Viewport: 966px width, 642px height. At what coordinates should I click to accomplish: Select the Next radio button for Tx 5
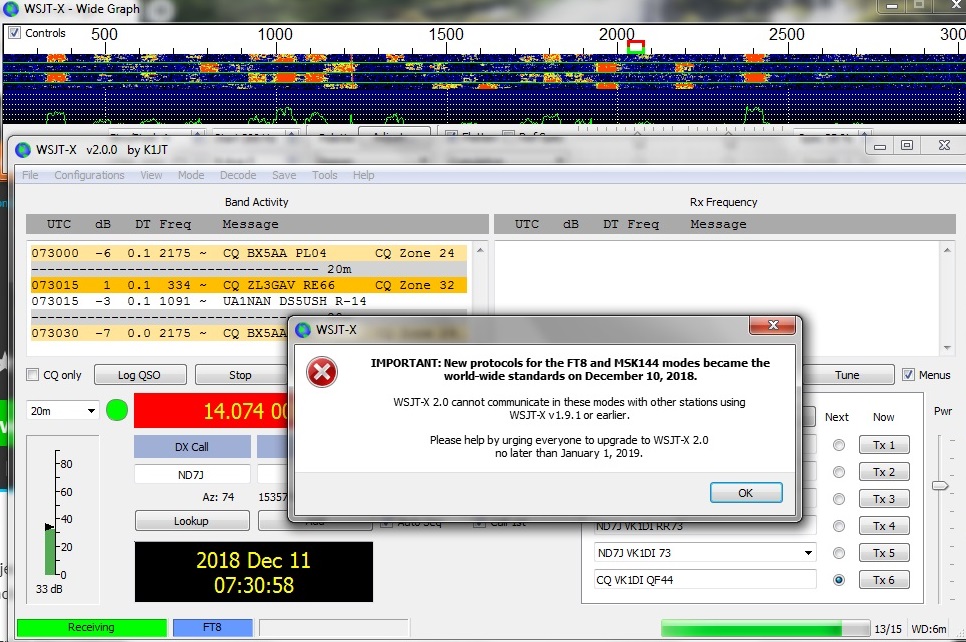pos(838,553)
